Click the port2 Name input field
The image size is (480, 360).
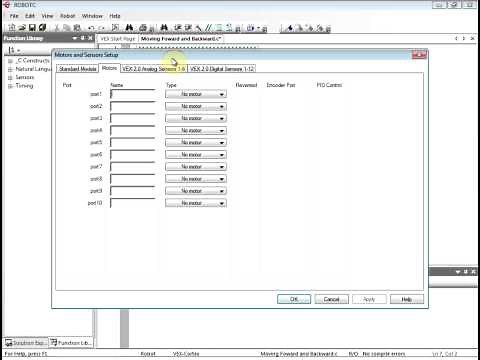tap(133, 106)
